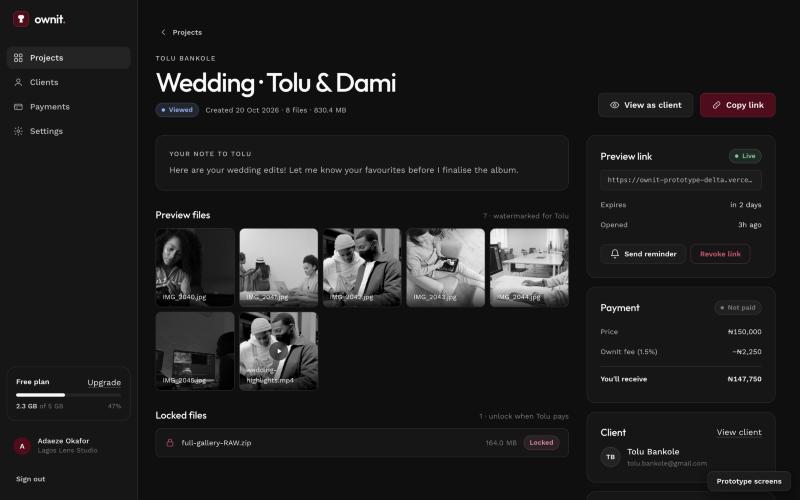The width and height of the screenshot is (800, 500).
Task: Sign out of the account
Action: pos(31,479)
